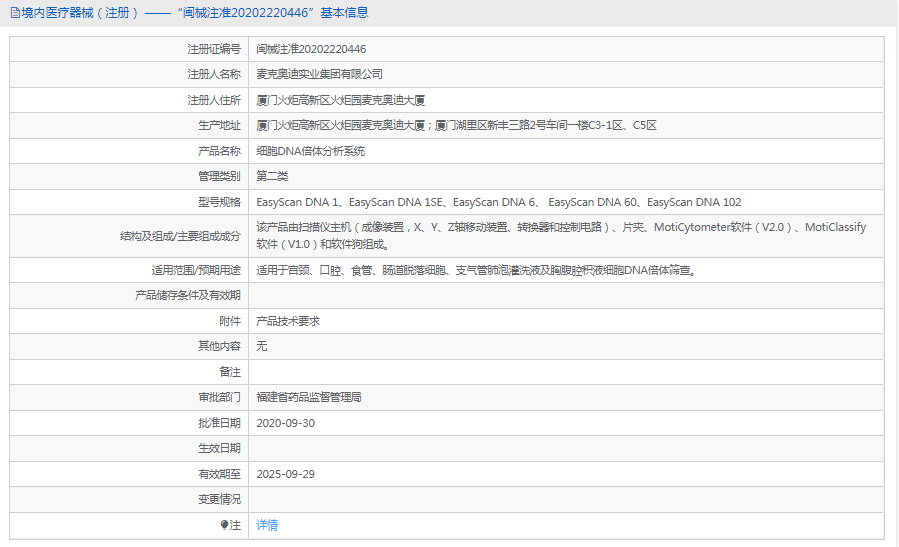Select product name 细胞DNA倍体分析系统
This screenshot has width=899, height=547.
(x=311, y=151)
